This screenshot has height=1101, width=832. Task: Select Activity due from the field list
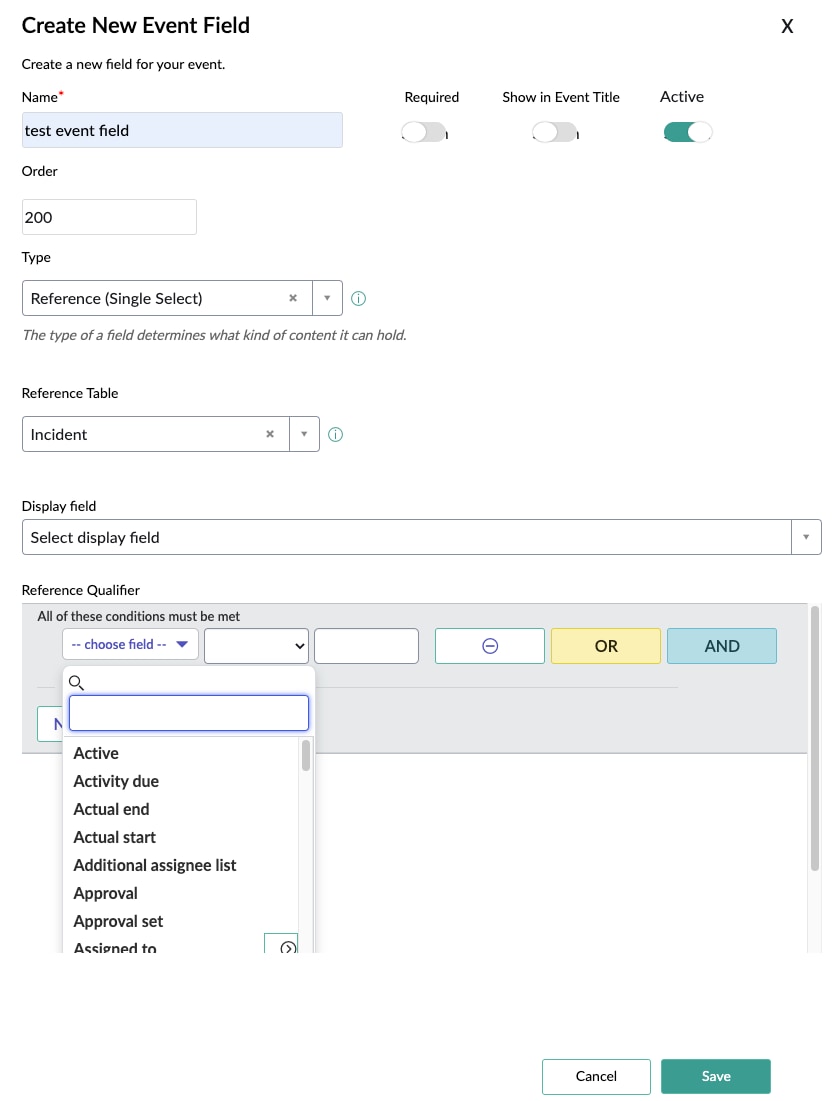(116, 781)
